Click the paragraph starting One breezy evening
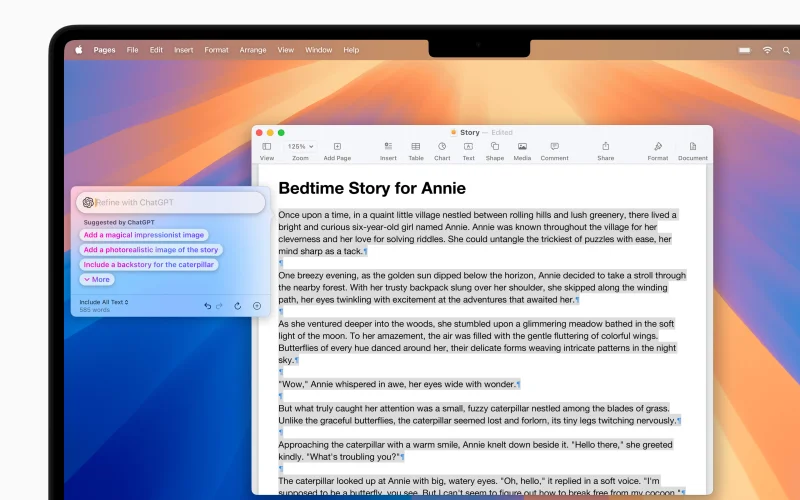The height and width of the screenshot is (500, 800). 482,287
